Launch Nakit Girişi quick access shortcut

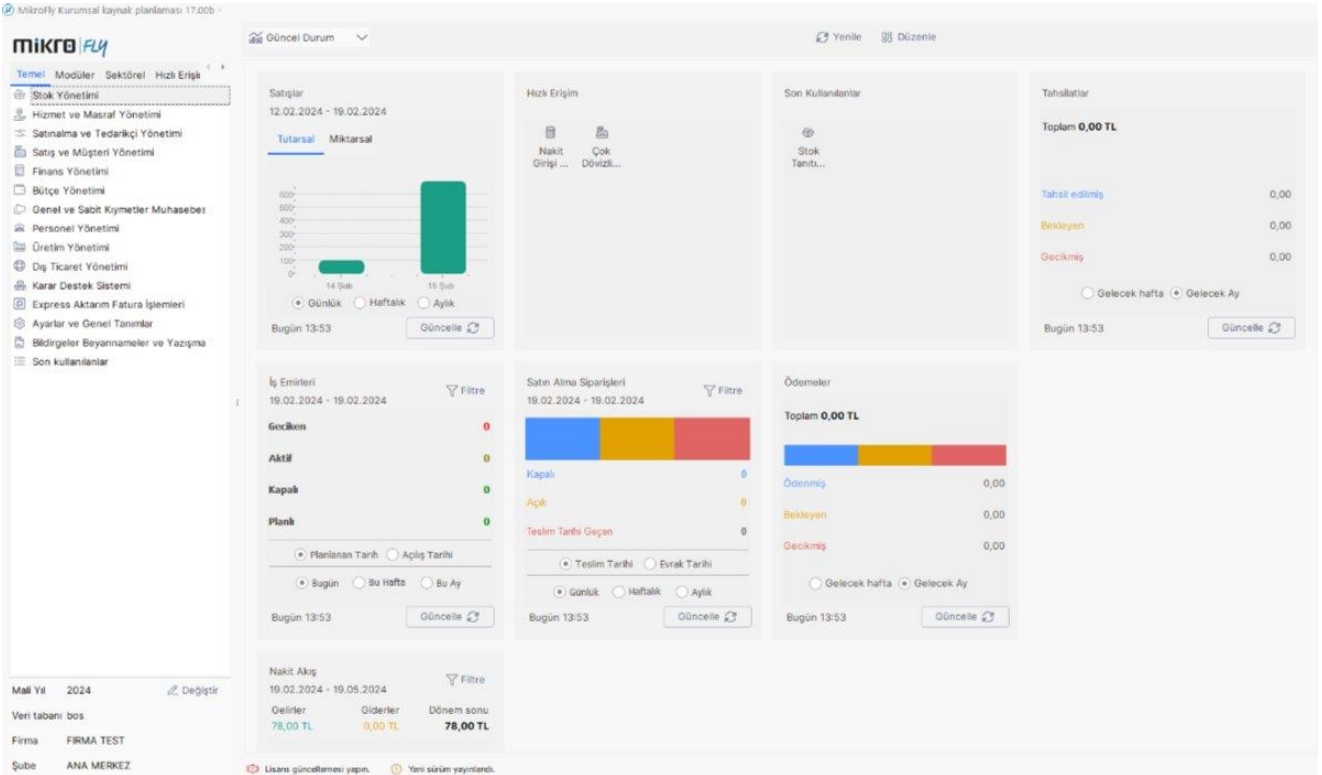click(x=550, y=148)
